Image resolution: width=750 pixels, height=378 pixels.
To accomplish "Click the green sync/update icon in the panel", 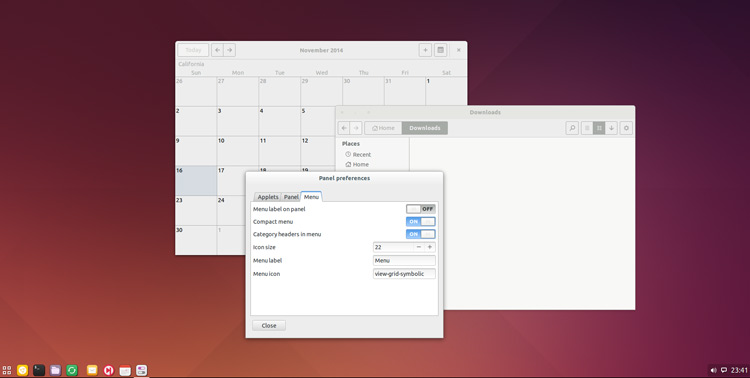I will pyautogui.click(x=72, y=370).
